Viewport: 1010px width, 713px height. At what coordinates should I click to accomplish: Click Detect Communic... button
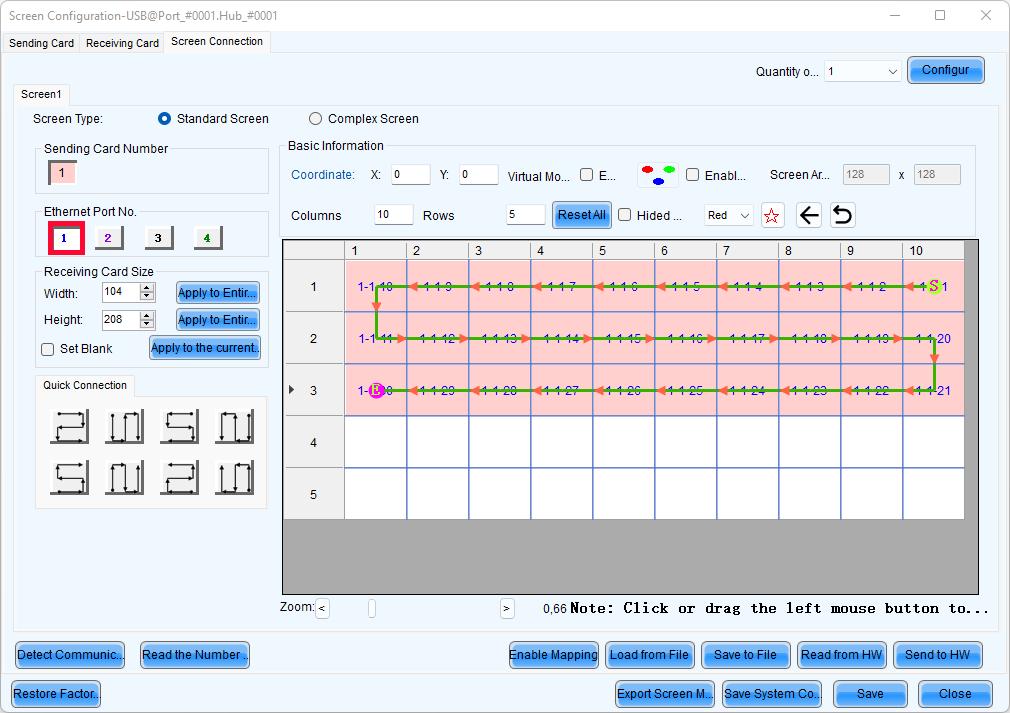[70, 655]
